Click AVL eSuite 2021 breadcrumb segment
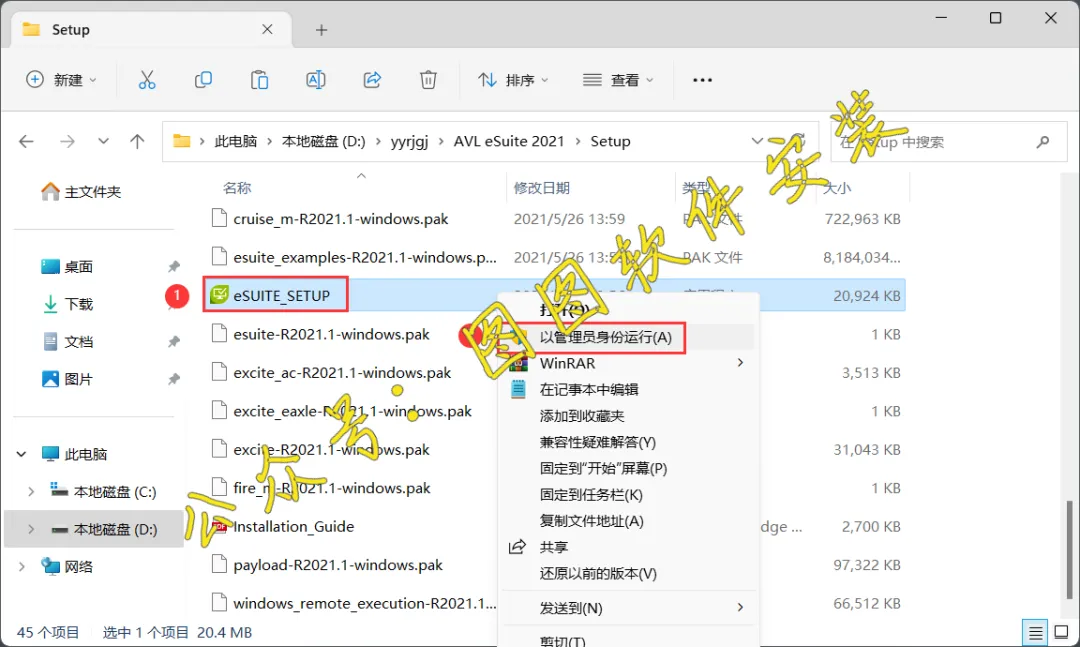The width and height of the screenshot is (1080, 647). tap(508, 141)
